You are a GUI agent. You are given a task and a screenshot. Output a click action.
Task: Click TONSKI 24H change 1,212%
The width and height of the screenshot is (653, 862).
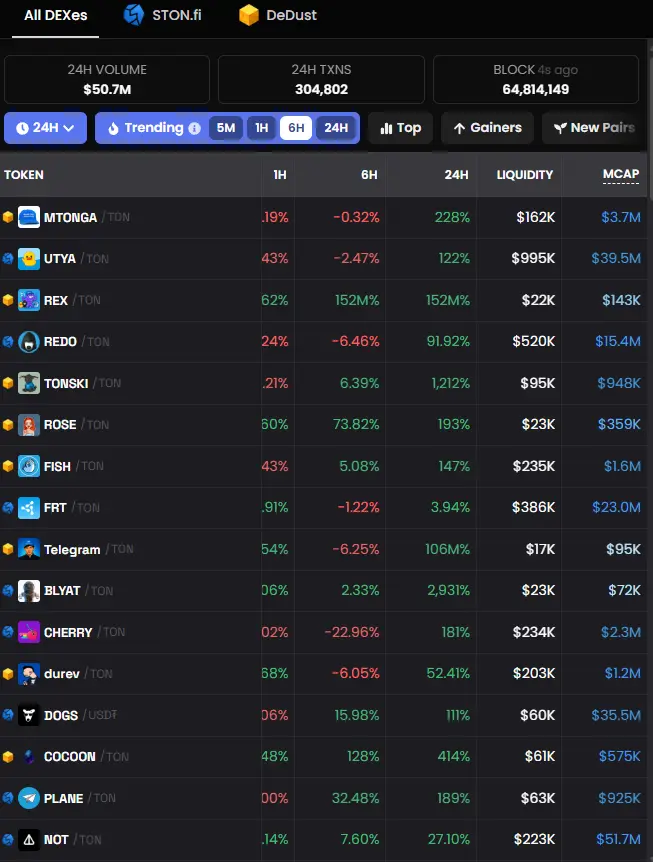451,383
